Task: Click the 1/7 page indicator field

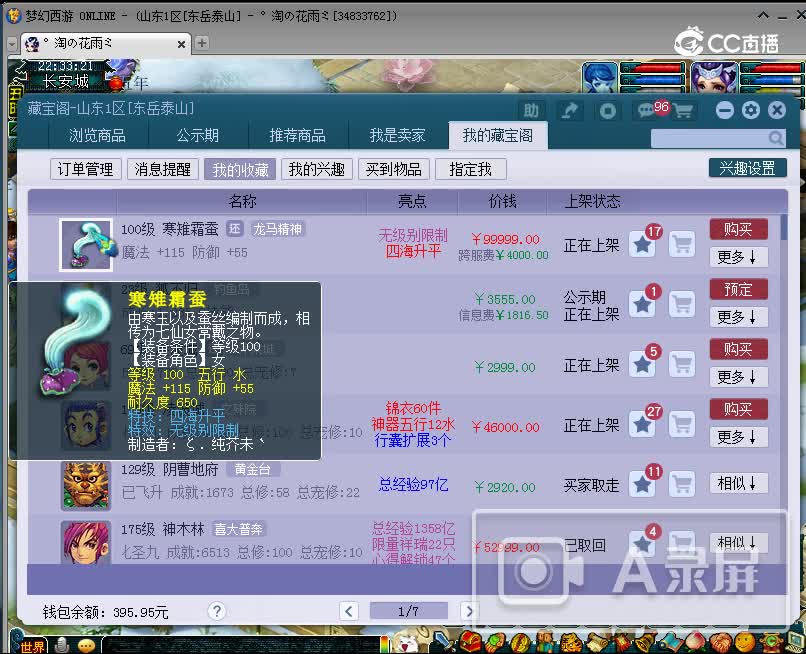Action: pyautogui.click(x=409, y=611)
